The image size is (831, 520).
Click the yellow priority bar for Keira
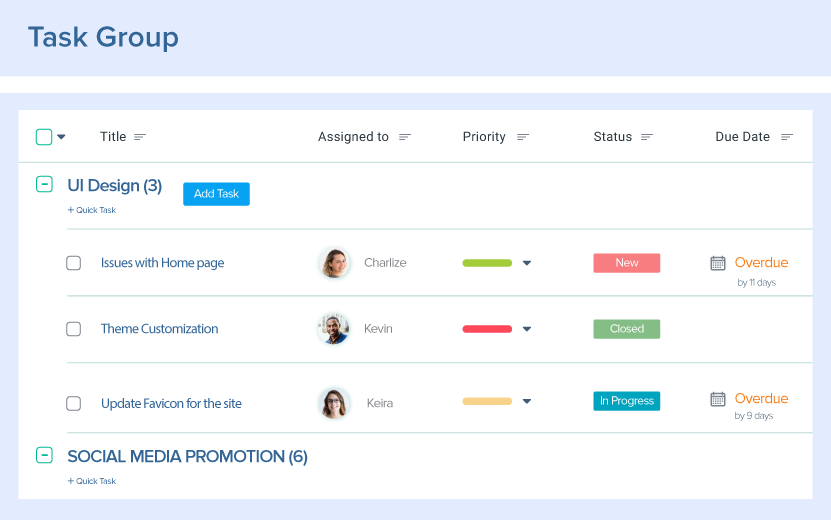pyautogui.click(x=487, y=402)
